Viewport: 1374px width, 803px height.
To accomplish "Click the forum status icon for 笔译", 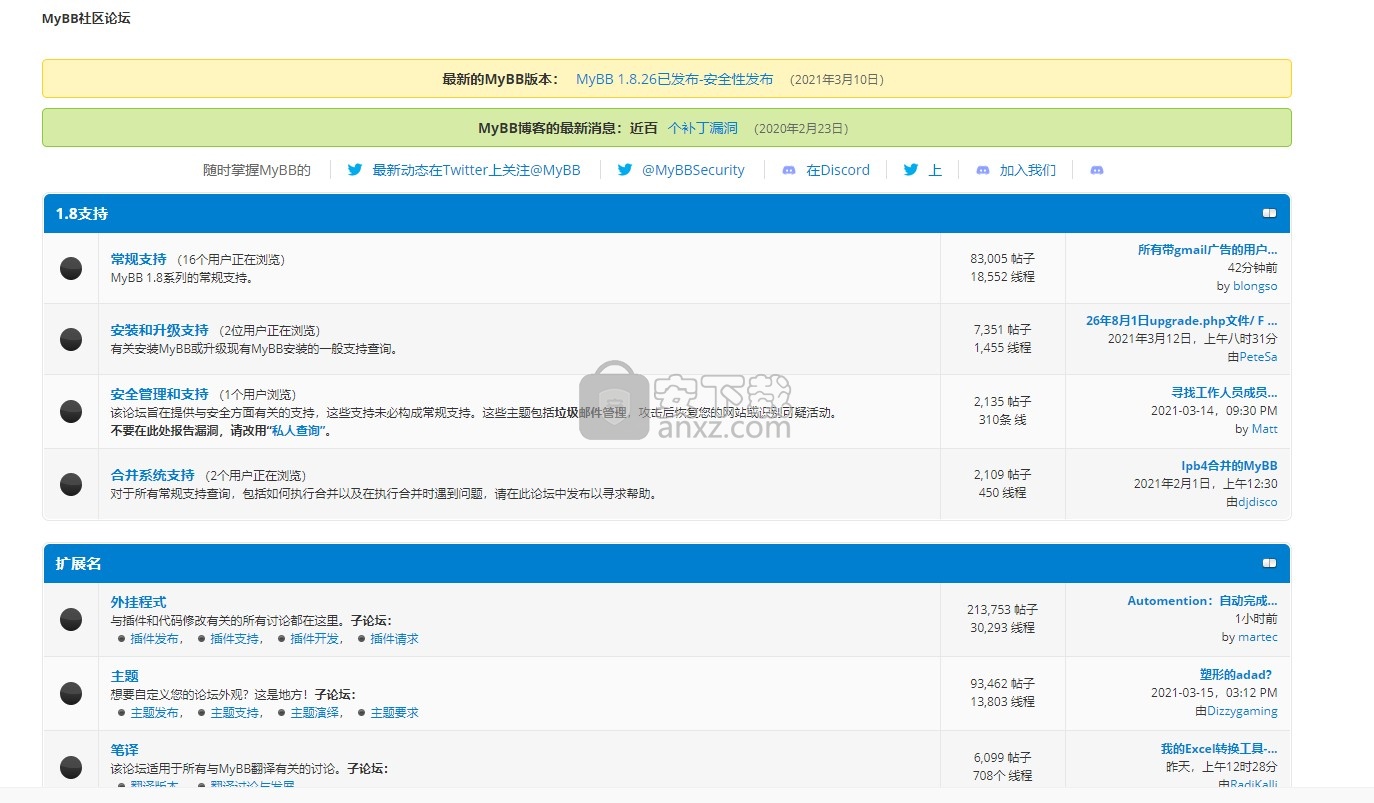I will [71, 767].
